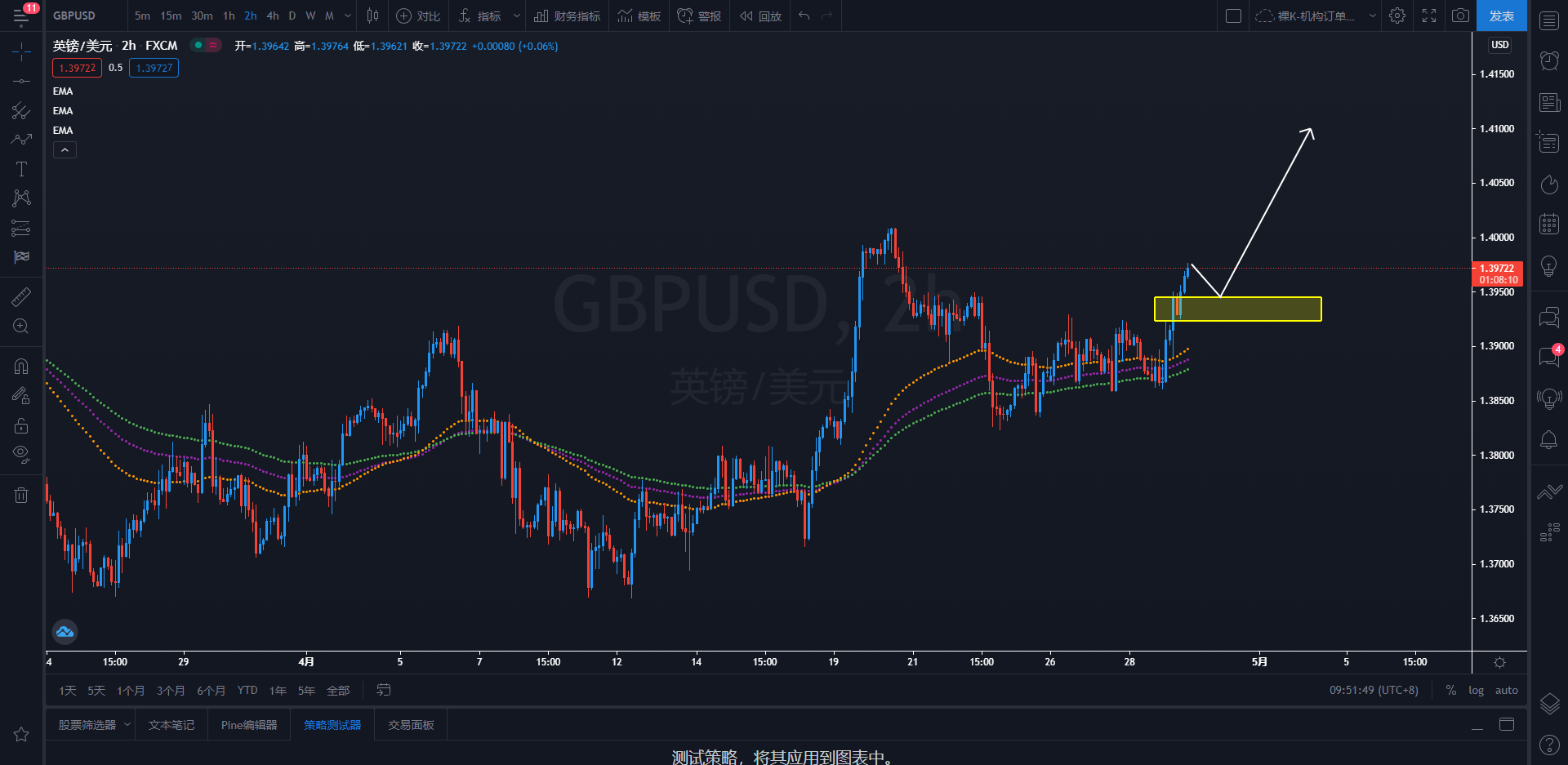Take a chart snapshot with camera icon
This screenshot has width=1568, height=765.
(1460, 16)
